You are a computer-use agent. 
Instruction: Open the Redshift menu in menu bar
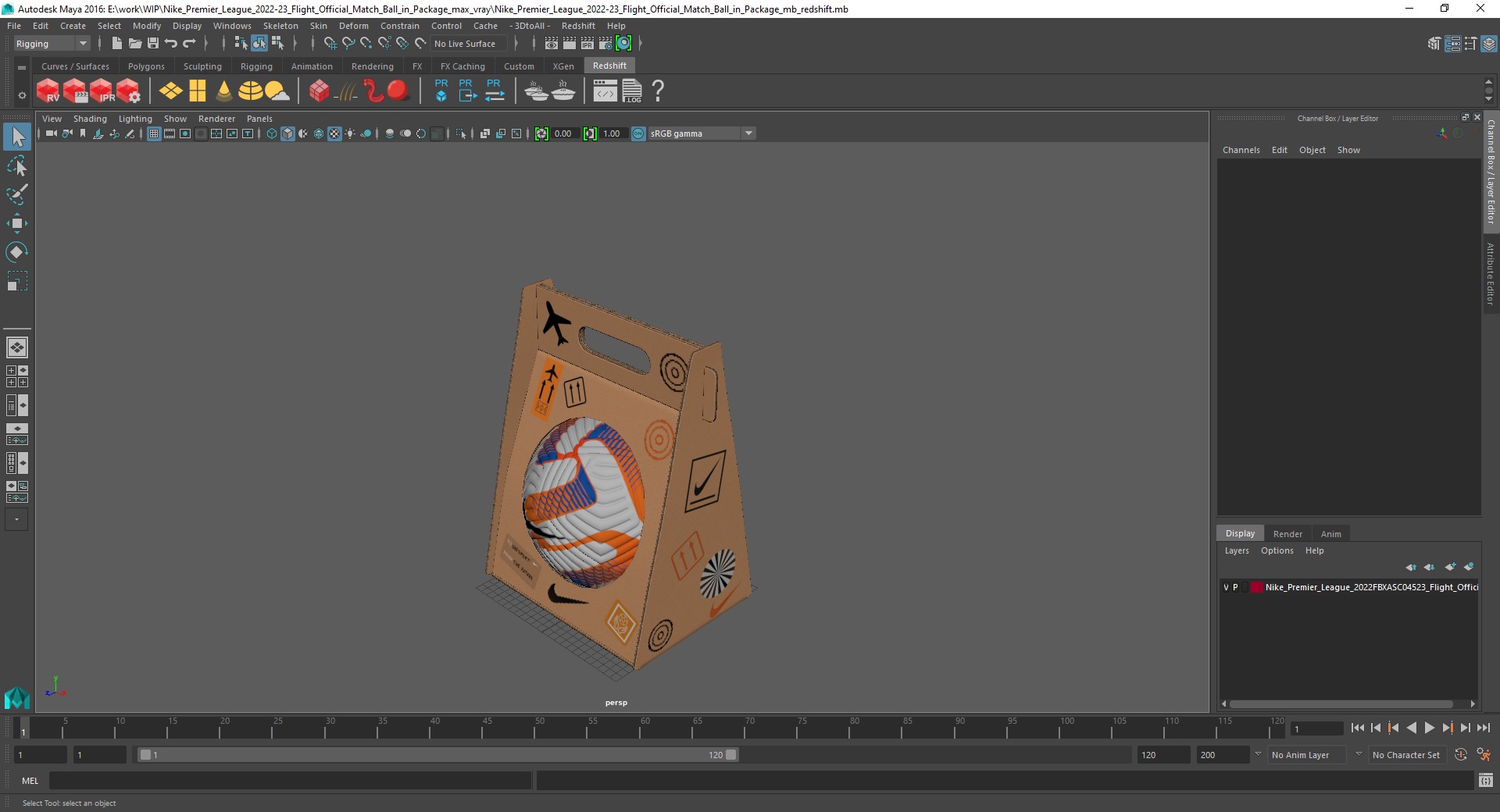click(x=578, y=26)
